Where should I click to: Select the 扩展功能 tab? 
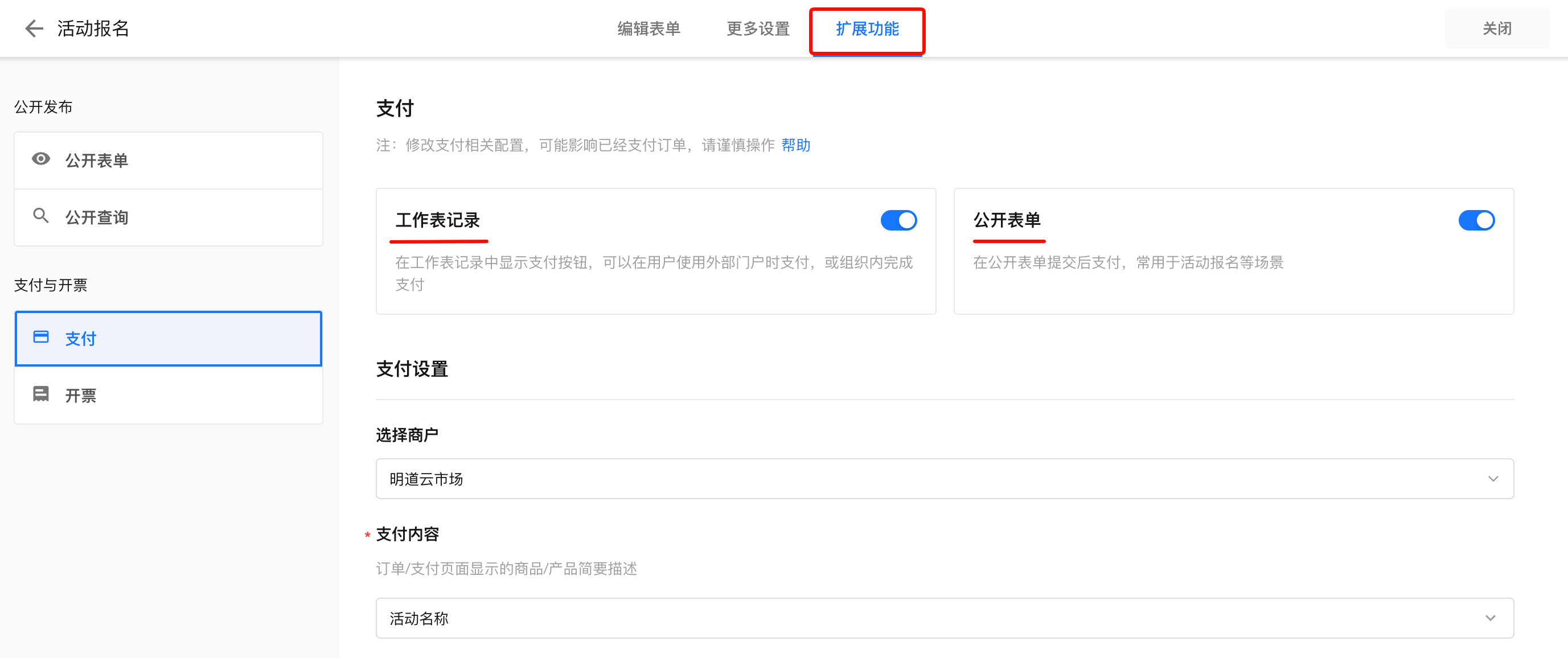867,29
